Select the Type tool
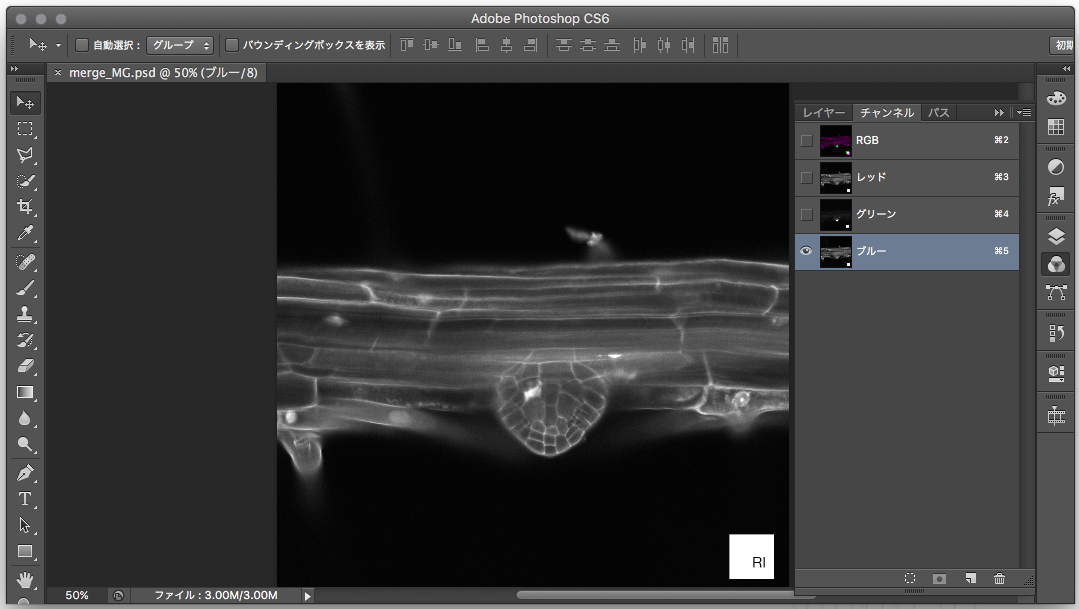 [25, 498]
